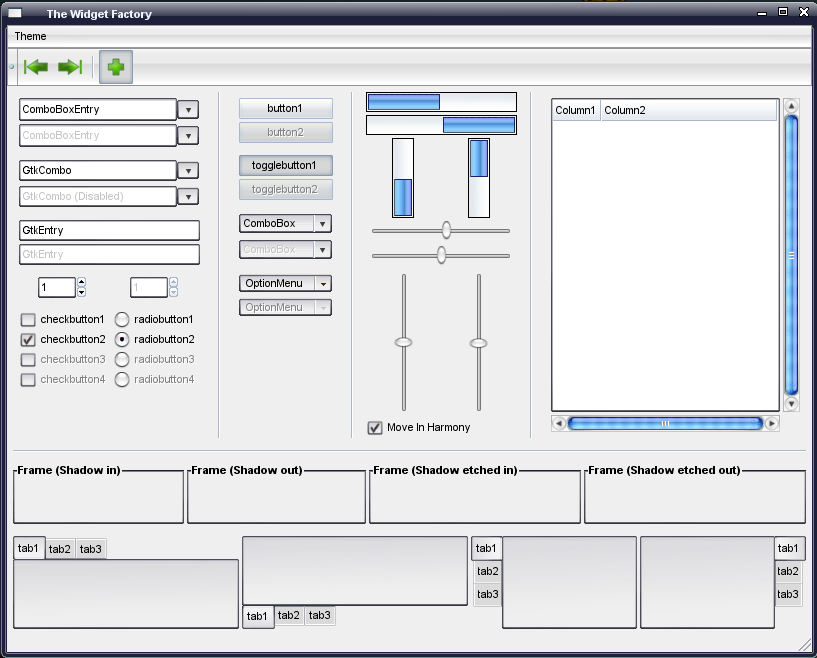Select tab3 in right-tabbed notebook
Image resolution: width=817 pixels, height=658 pixels.
coord(788,594)
